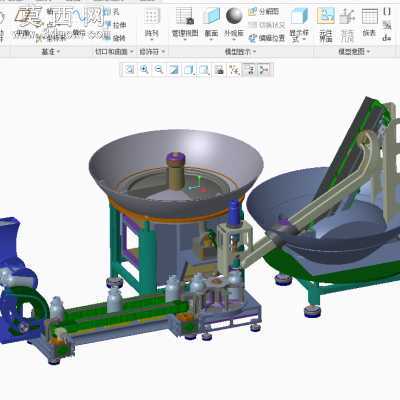Viewport: 400px width, 400px height.
Task: Open saved orientations dropdown
Action: click(x=204, y=70)
